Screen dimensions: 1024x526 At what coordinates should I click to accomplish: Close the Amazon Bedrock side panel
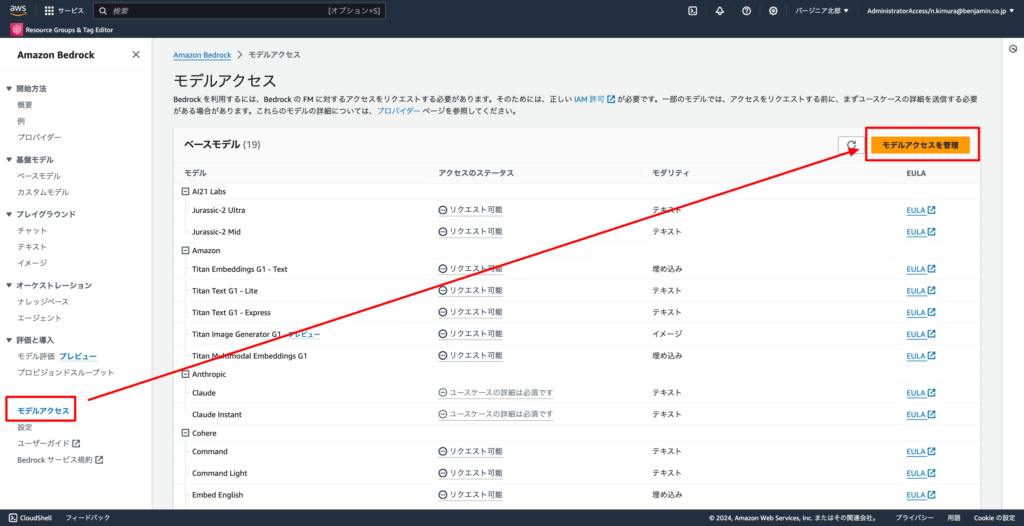coord(136,55)
